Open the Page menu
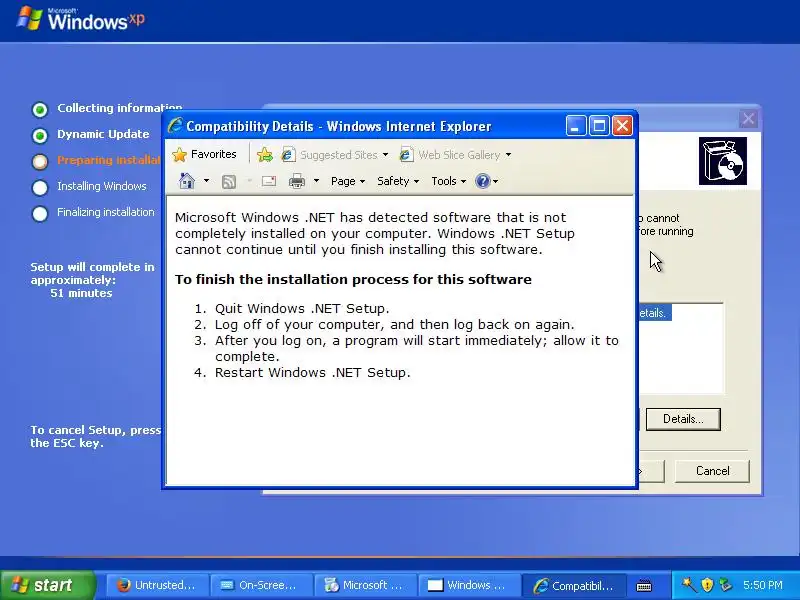The image size is (800, 600). [348, 181]
